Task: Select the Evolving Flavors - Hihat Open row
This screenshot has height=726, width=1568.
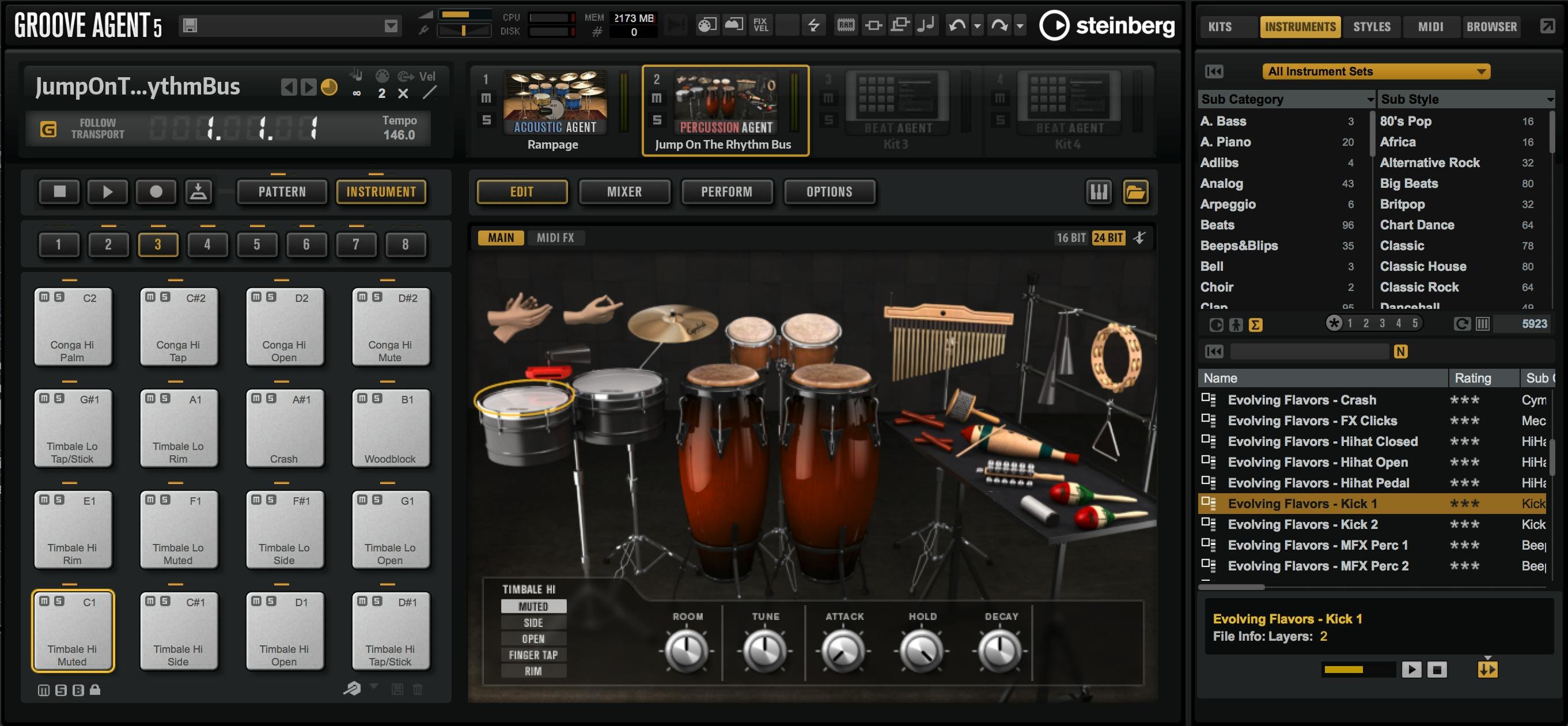Action: pyautogui.click(x=1372, y=462)
